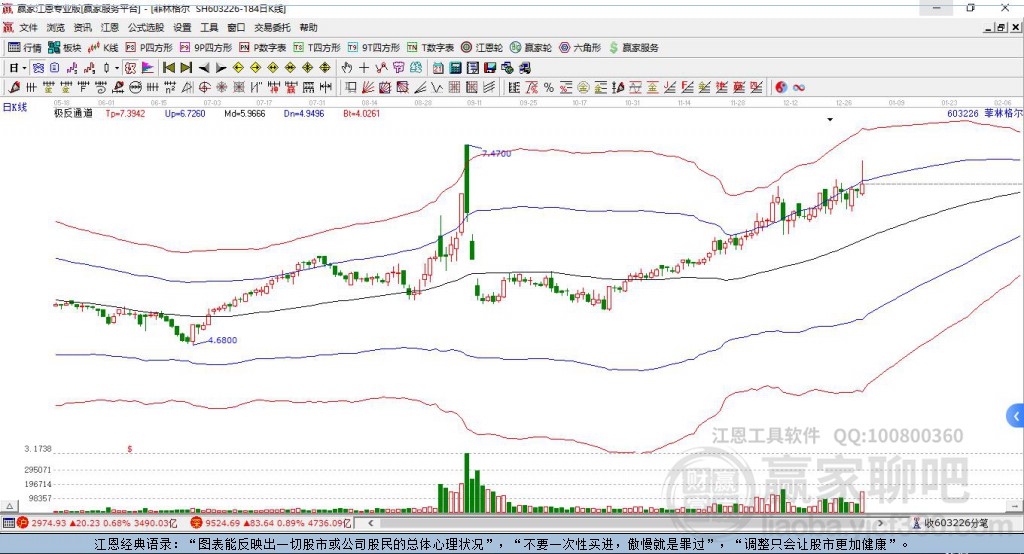The width and height of the screenshot is (1024, 554).
Task: Open the 9T四方形 tool
Action: click(373, 48)
